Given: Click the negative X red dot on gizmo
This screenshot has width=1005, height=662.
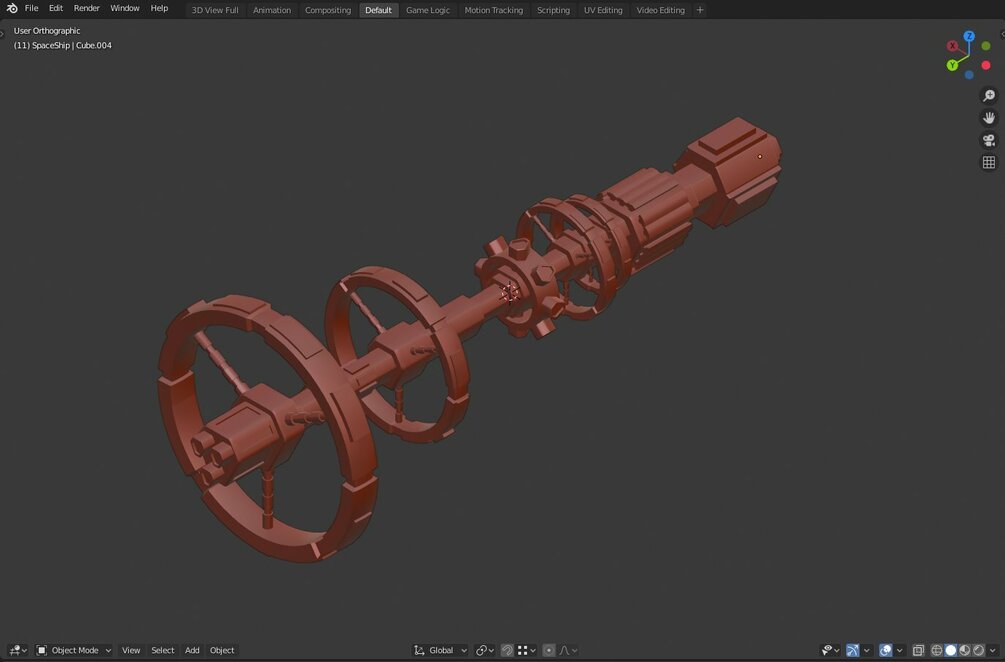Looking at the screenshot, I should (x=986, y=65).
